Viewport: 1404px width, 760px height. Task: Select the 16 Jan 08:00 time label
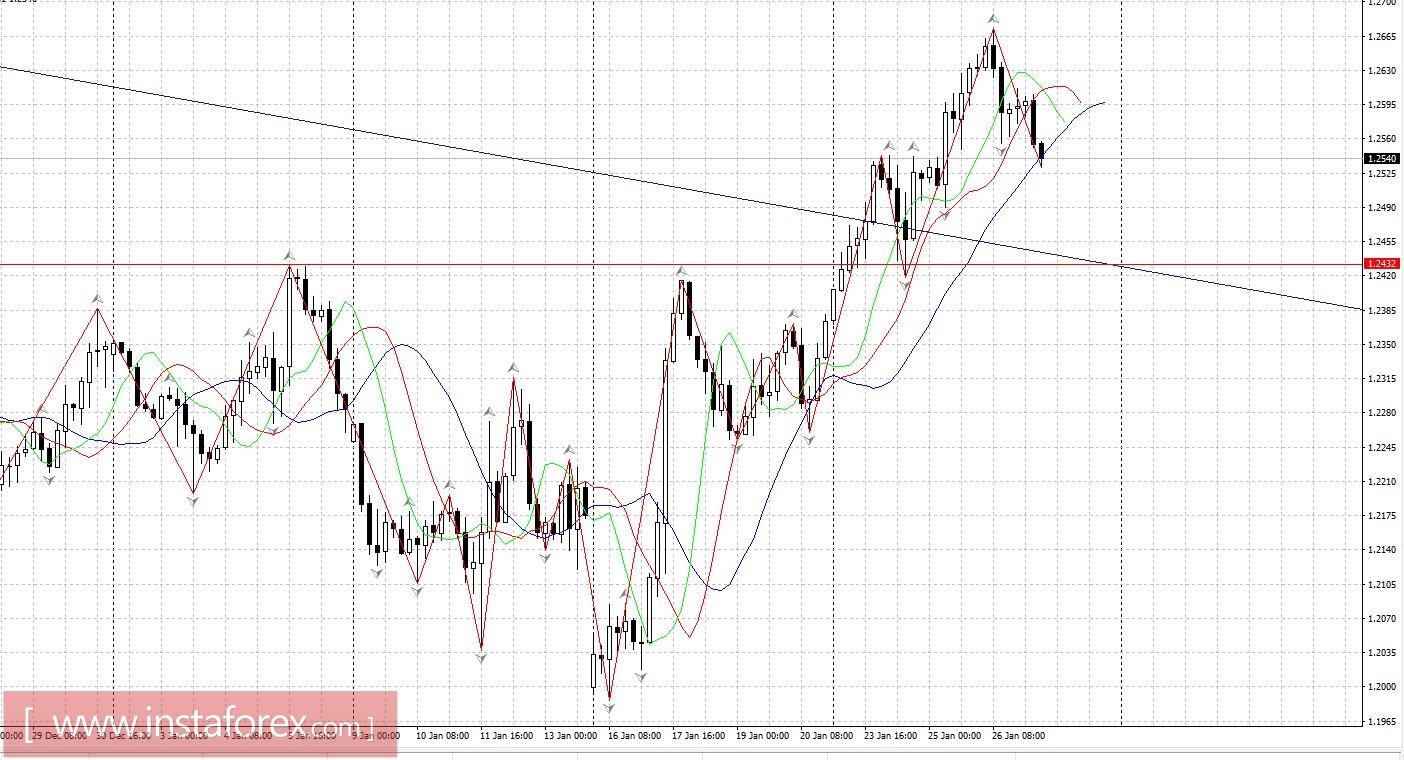click(x=635, y=736)
